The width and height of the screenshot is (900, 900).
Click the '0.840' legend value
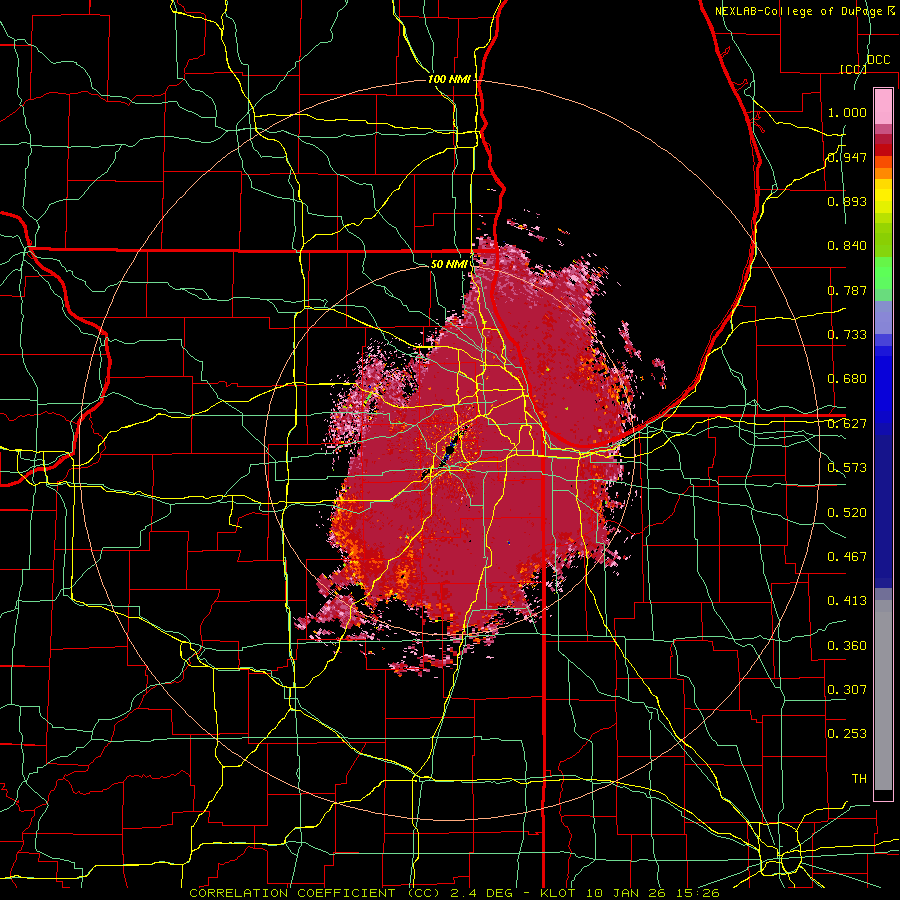pos(847,246)
